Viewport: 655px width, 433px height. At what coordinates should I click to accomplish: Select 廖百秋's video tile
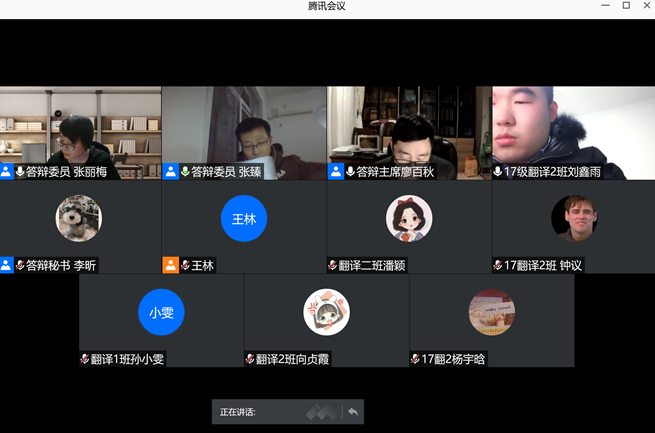409,133
